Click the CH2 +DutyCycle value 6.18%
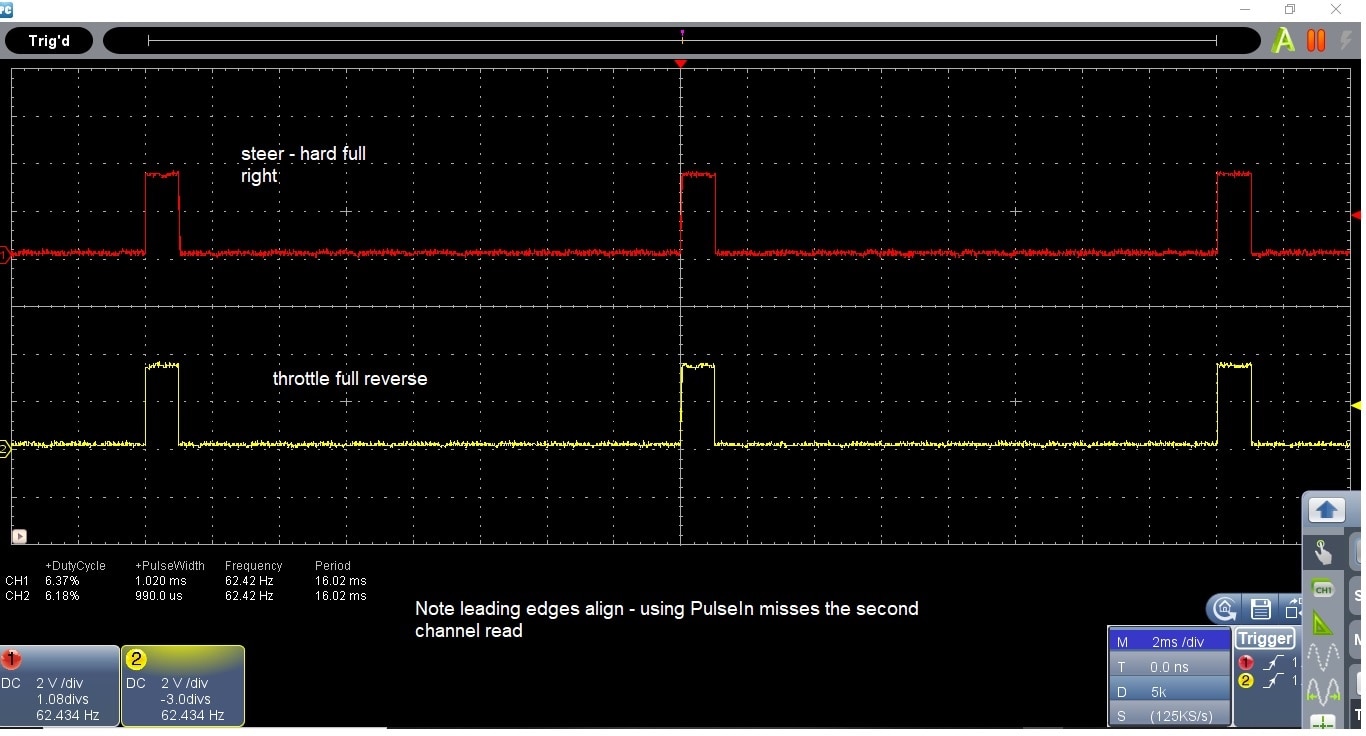This screenshot has height=736, width=1366. [62, 596]
